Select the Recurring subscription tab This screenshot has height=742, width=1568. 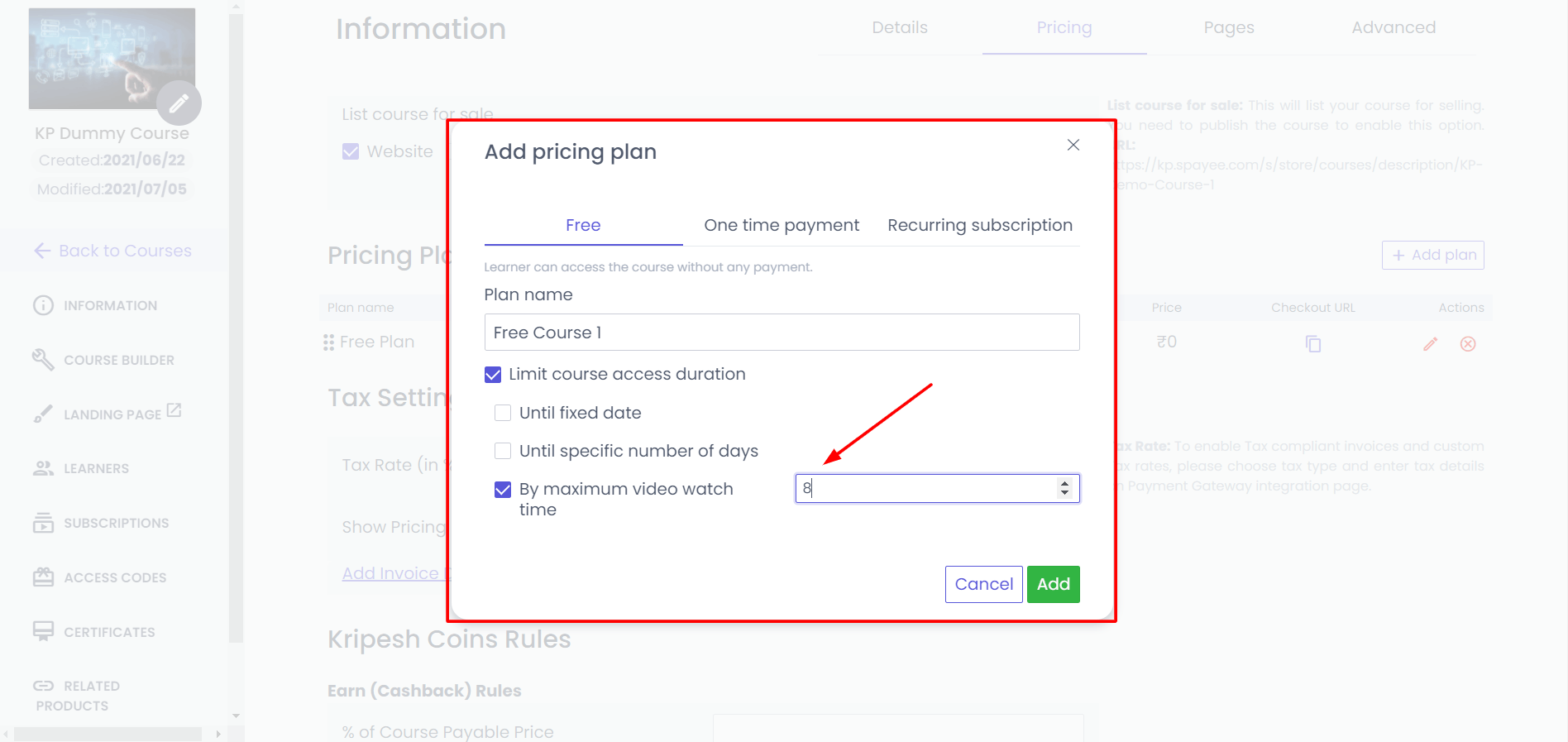pos(980,225)
